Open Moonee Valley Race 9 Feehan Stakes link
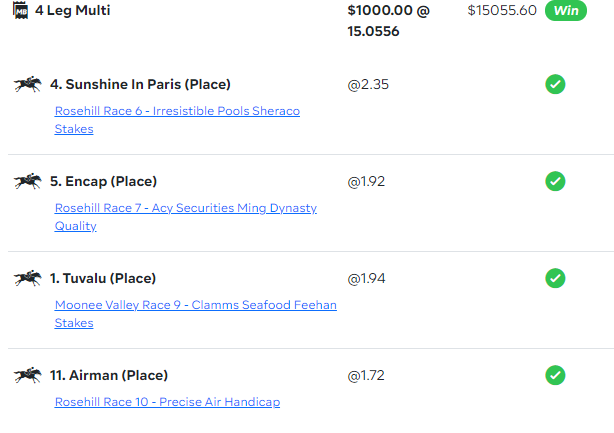This screenshot has height=433, width=614. (195, 314)
